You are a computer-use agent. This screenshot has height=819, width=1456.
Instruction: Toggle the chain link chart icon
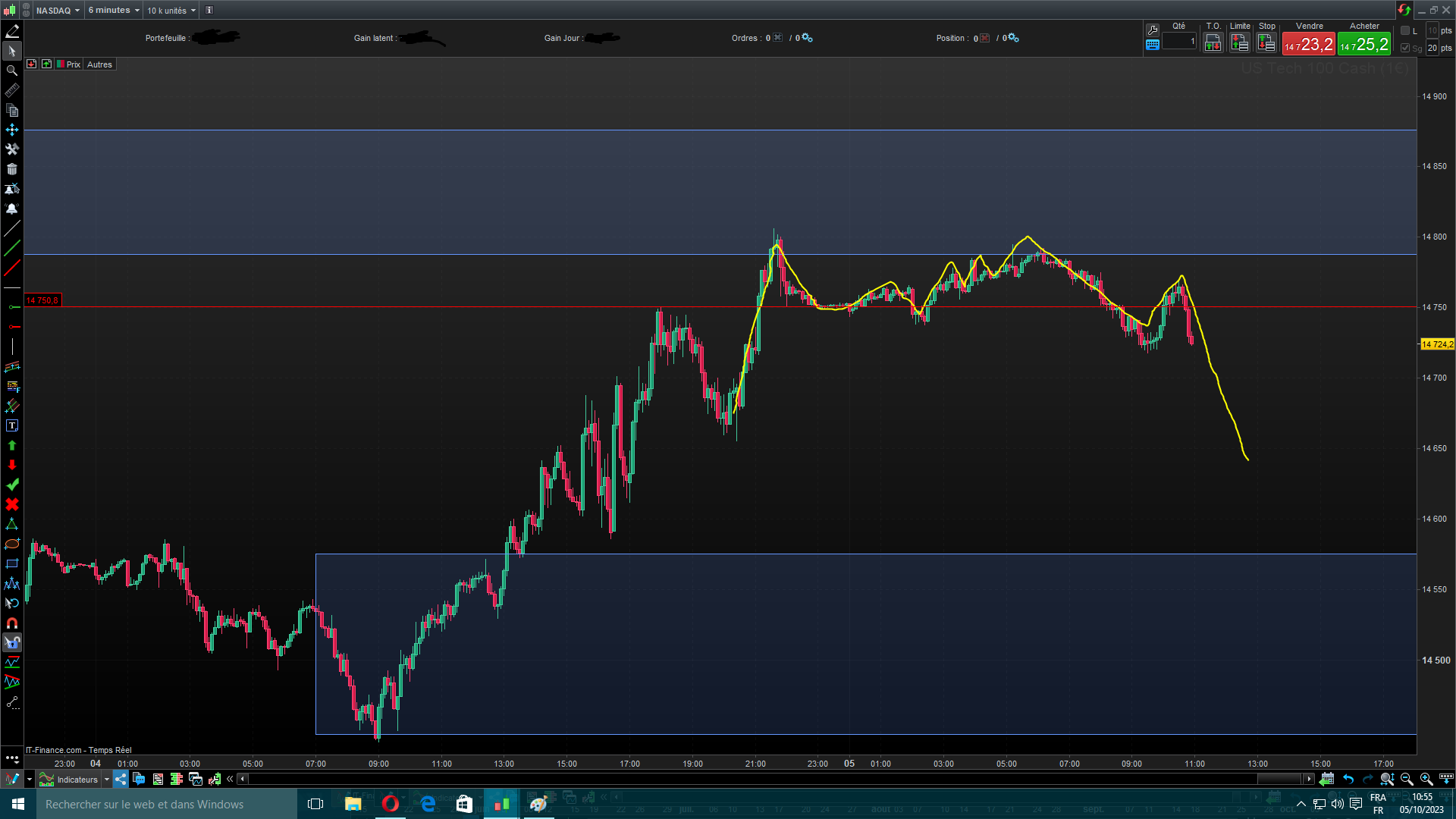coord(26,10)
